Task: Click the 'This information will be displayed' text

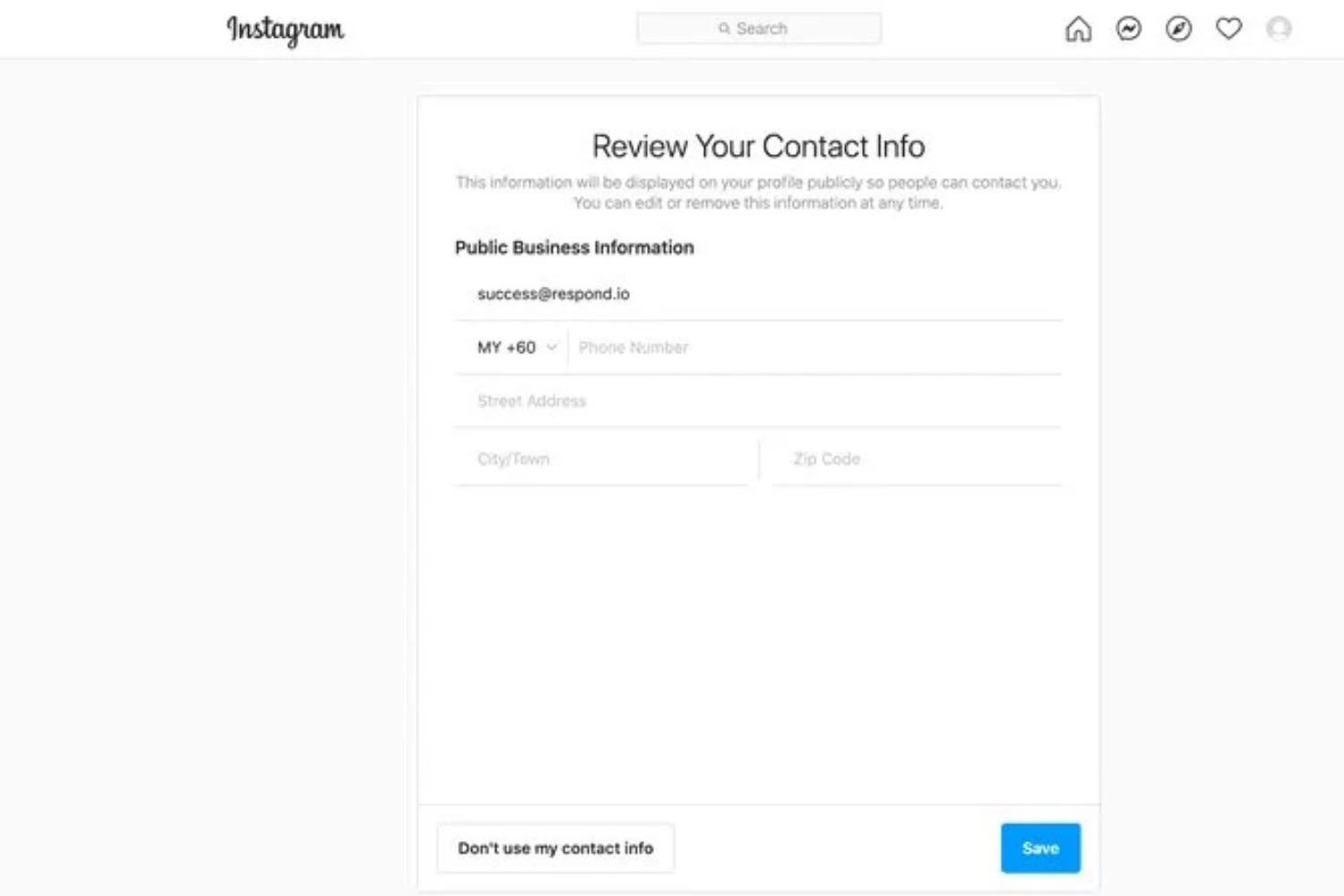Action: (x=758, y=182)
